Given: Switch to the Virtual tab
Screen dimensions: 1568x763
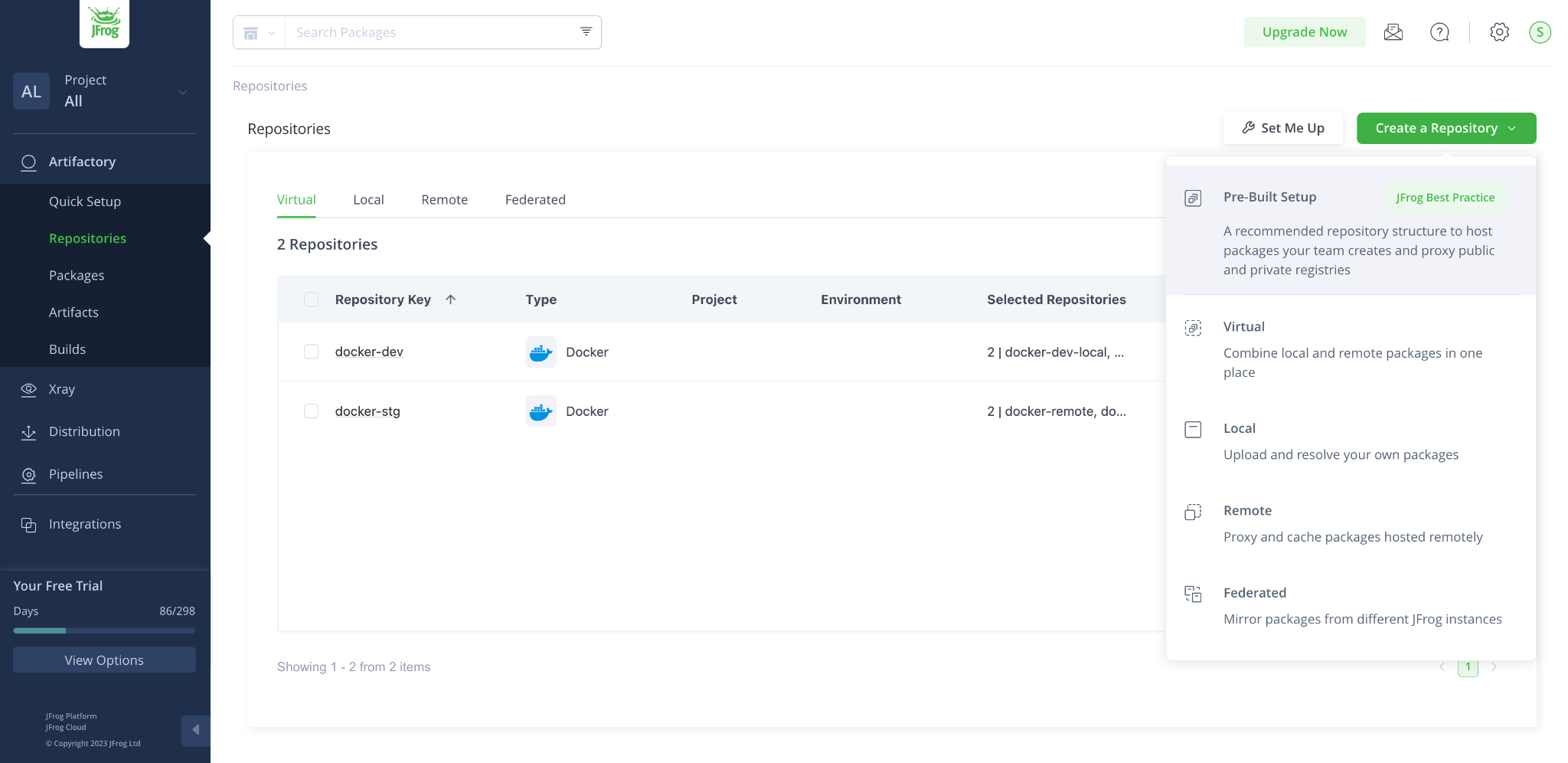Looking at the screenshot, I should click(x=296, y=200).
